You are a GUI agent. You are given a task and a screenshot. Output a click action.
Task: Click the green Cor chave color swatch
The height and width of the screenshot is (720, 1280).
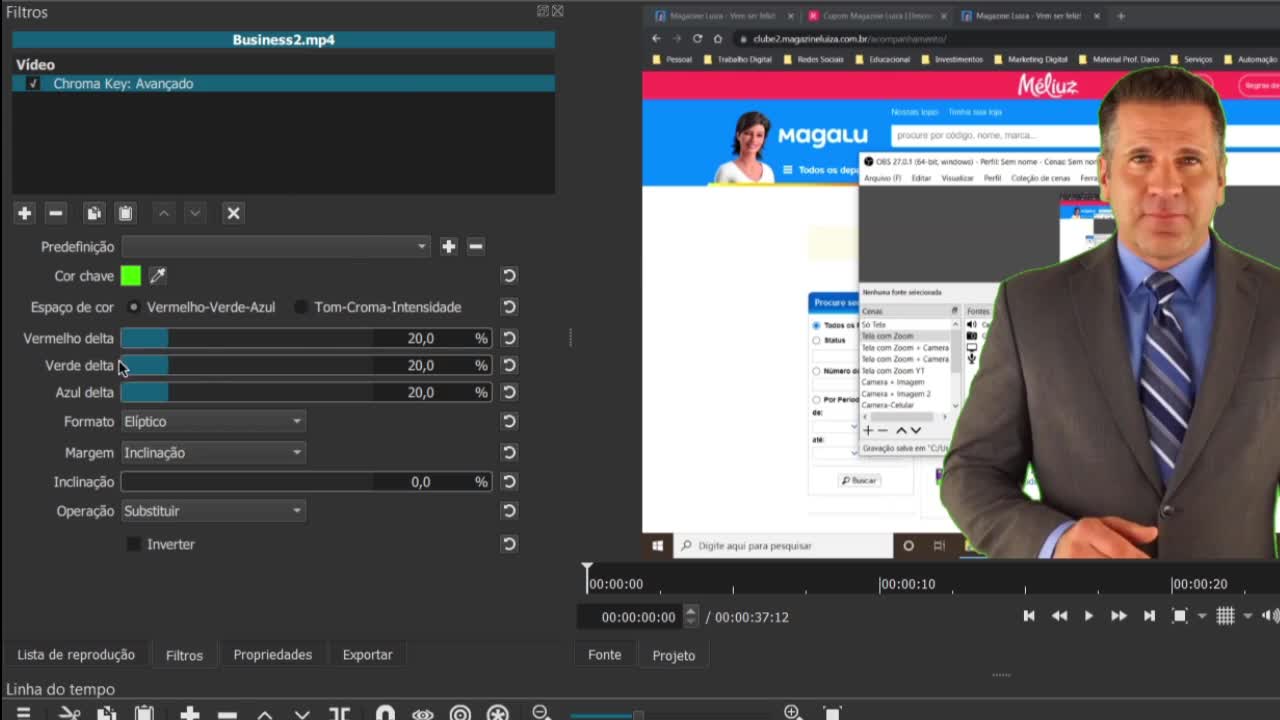[x=131, y=275]
